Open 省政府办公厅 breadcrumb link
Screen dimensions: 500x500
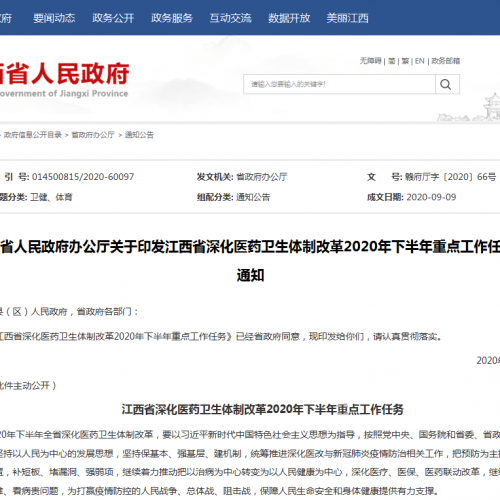coord(93,135)
